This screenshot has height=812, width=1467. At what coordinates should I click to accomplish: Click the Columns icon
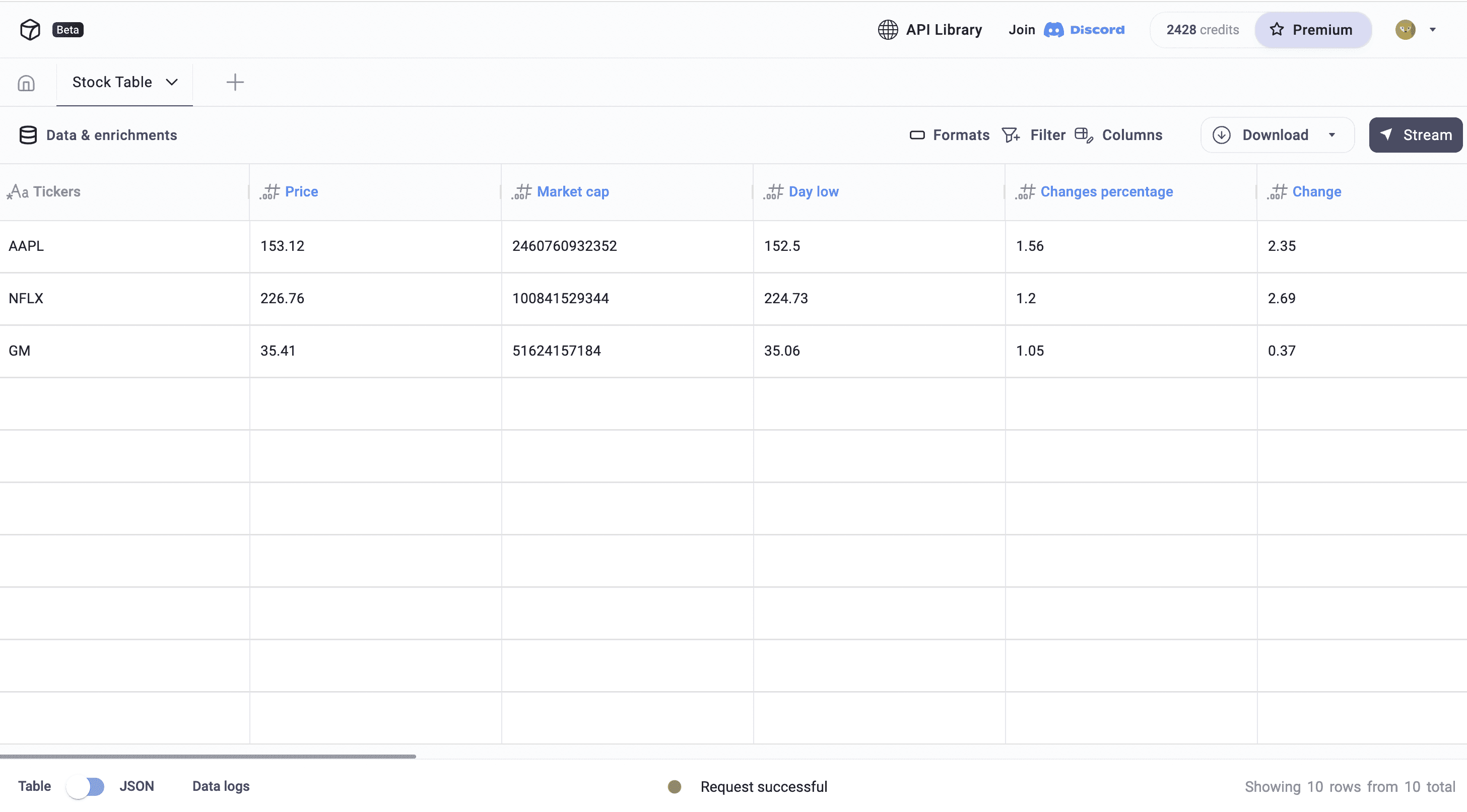[1084, 135]
